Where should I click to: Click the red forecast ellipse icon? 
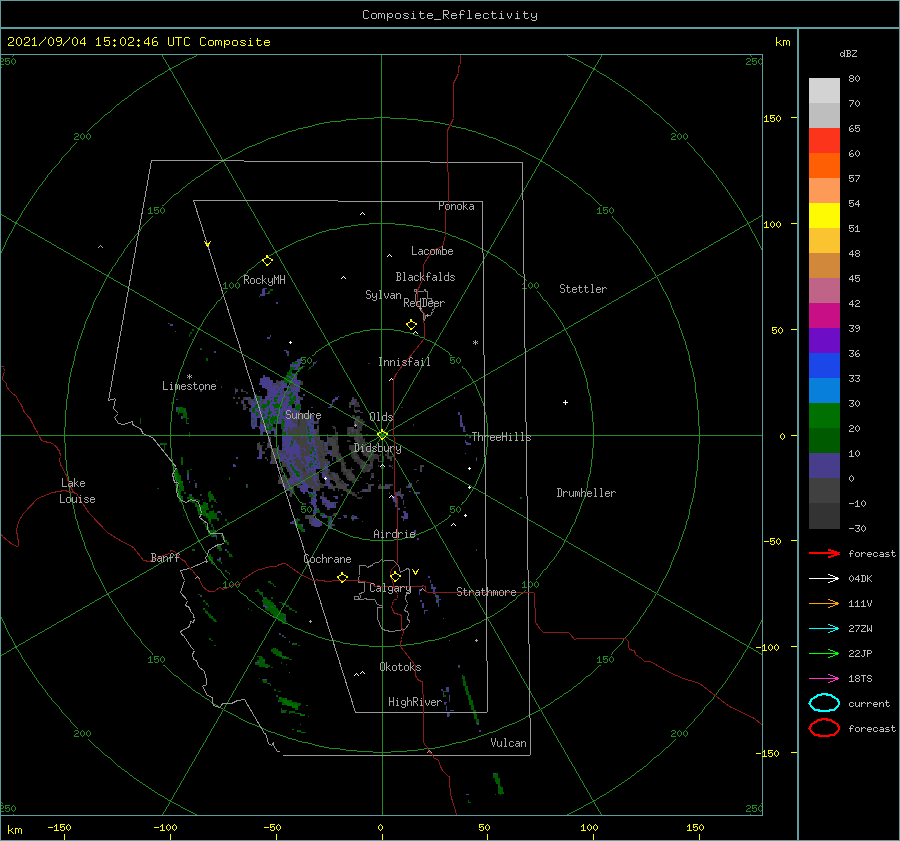824,728
